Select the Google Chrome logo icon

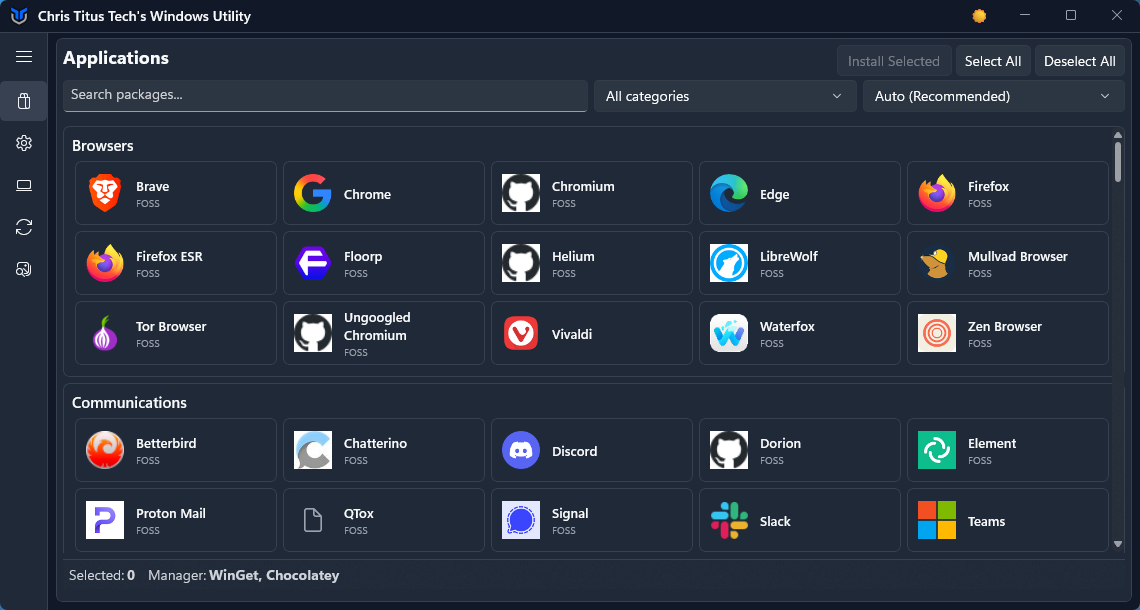point(313,193)
